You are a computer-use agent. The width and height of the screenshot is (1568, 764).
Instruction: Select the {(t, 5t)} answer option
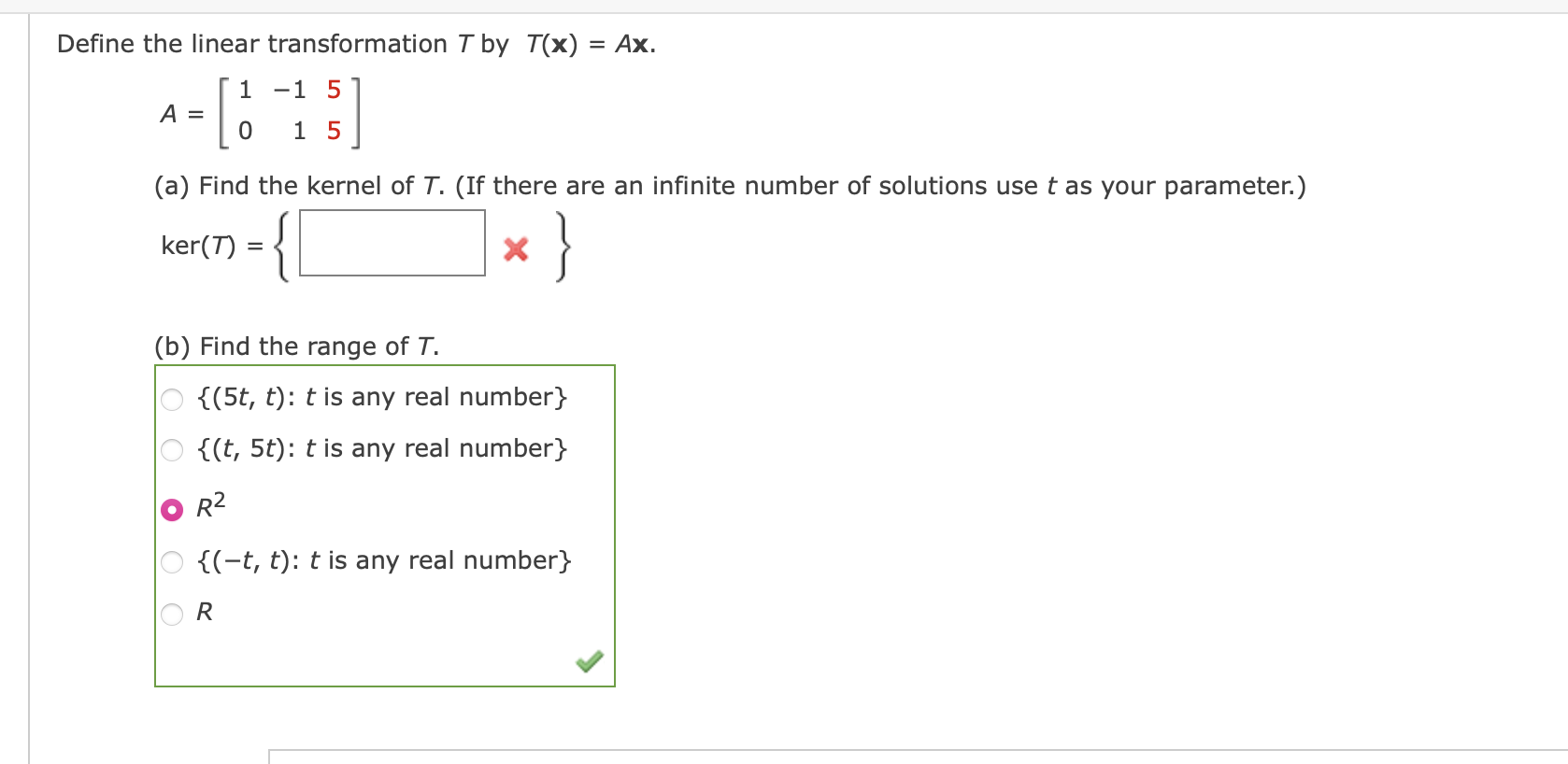171,450
